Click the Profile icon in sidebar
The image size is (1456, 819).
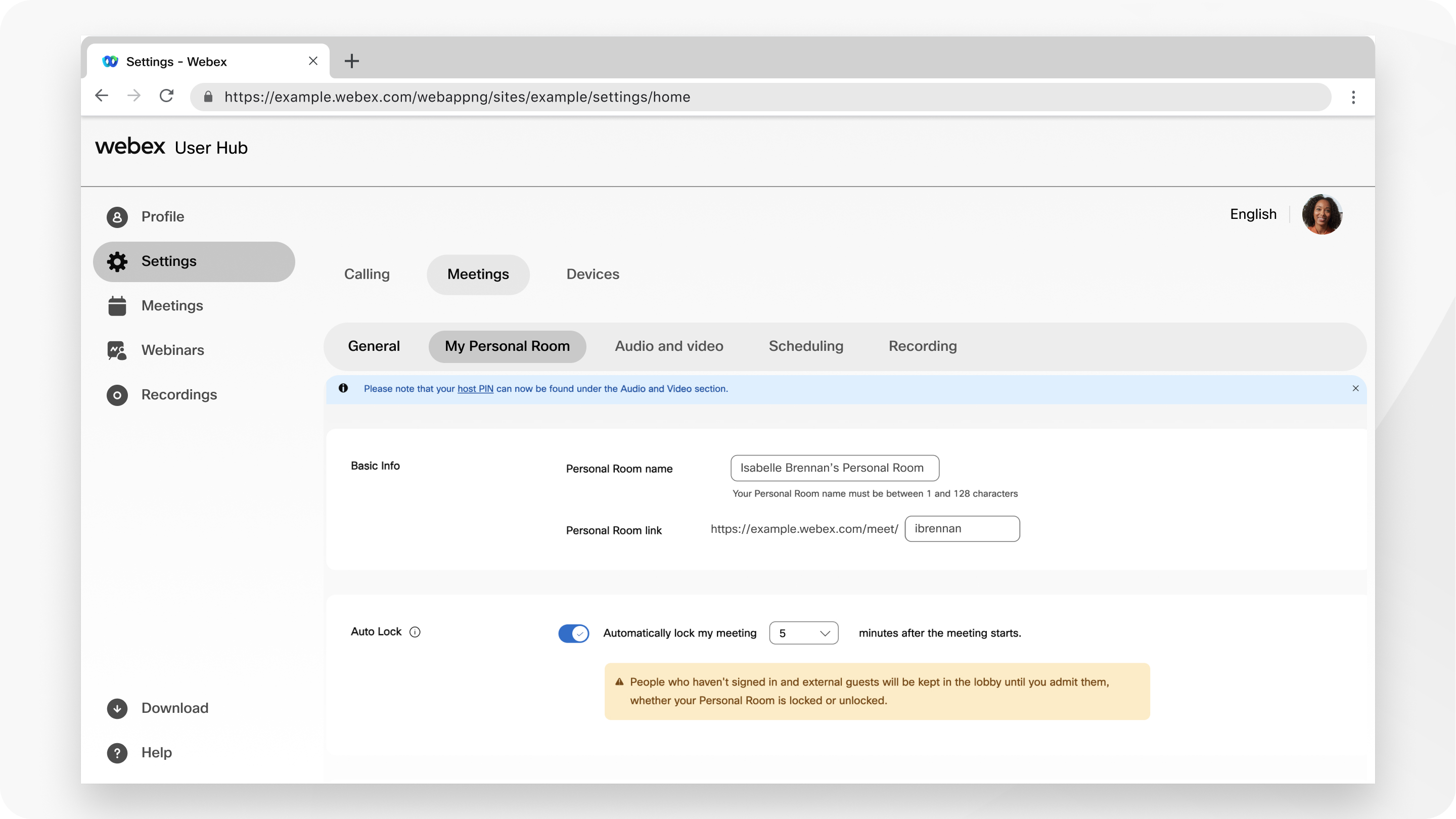tap(117, 217)
